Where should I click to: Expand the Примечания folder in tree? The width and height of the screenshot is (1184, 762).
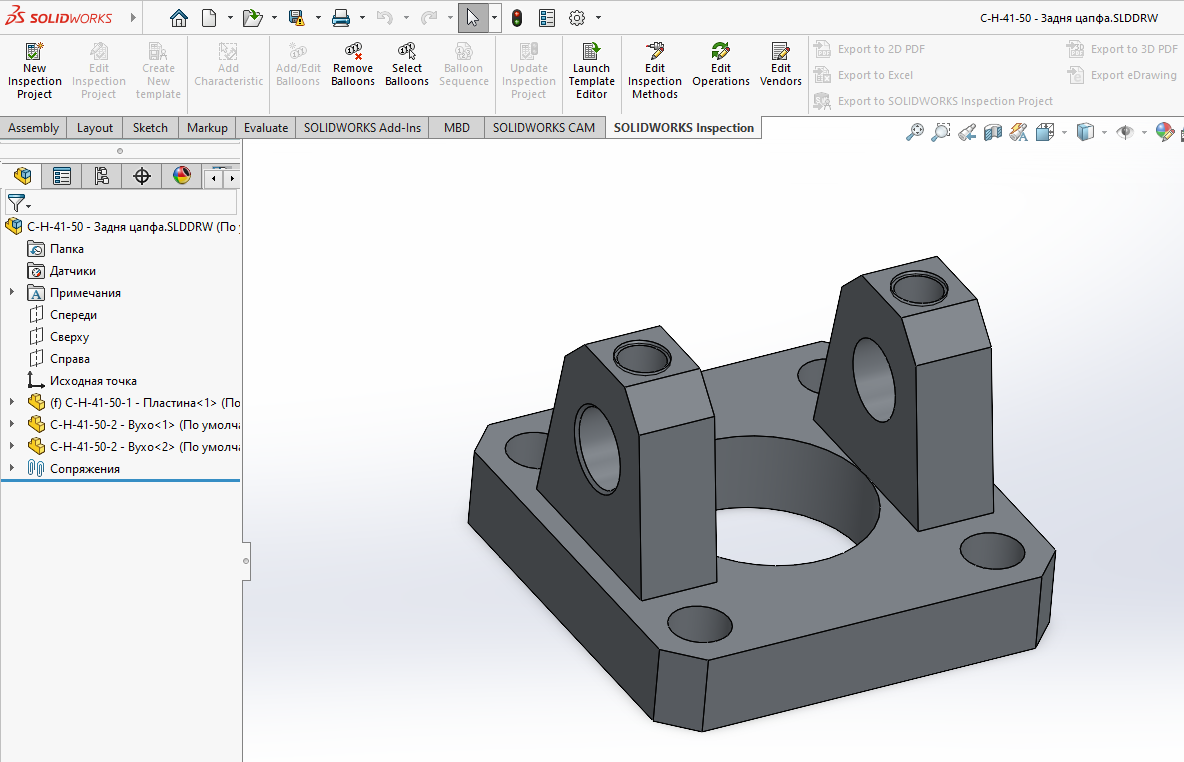12,293
